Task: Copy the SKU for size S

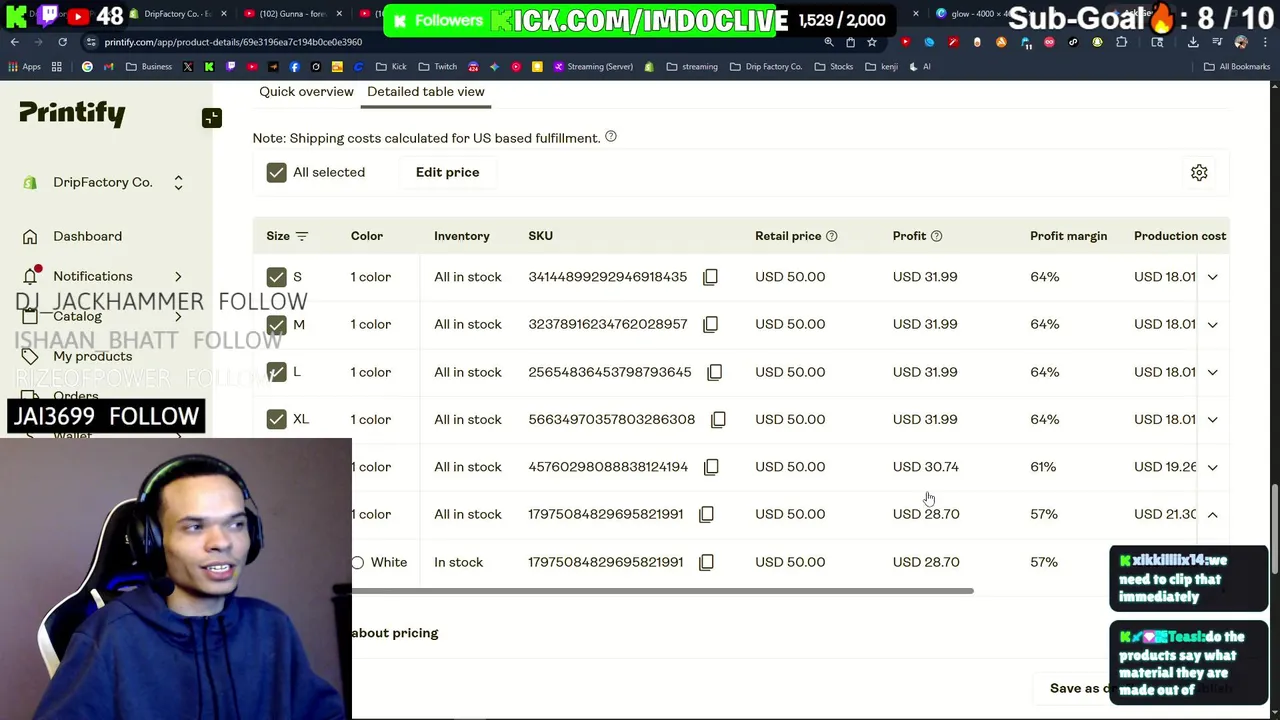Action: pos(710,277)
